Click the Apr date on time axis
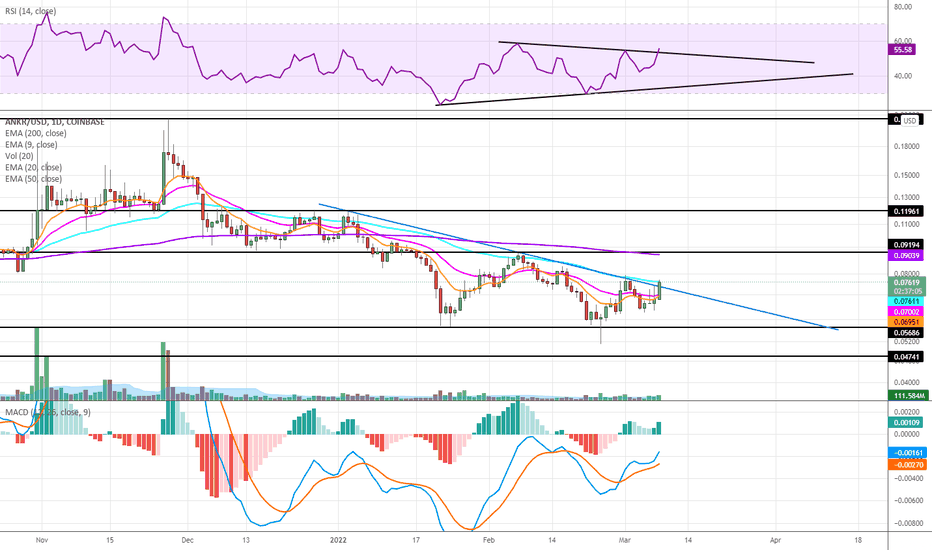 [775, 540]
